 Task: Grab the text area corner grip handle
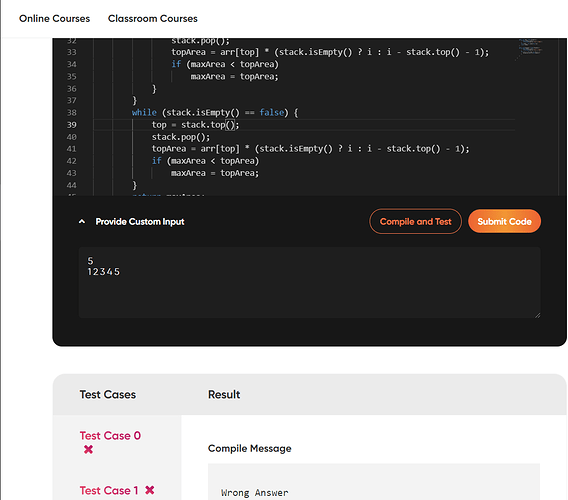point(537,315)
